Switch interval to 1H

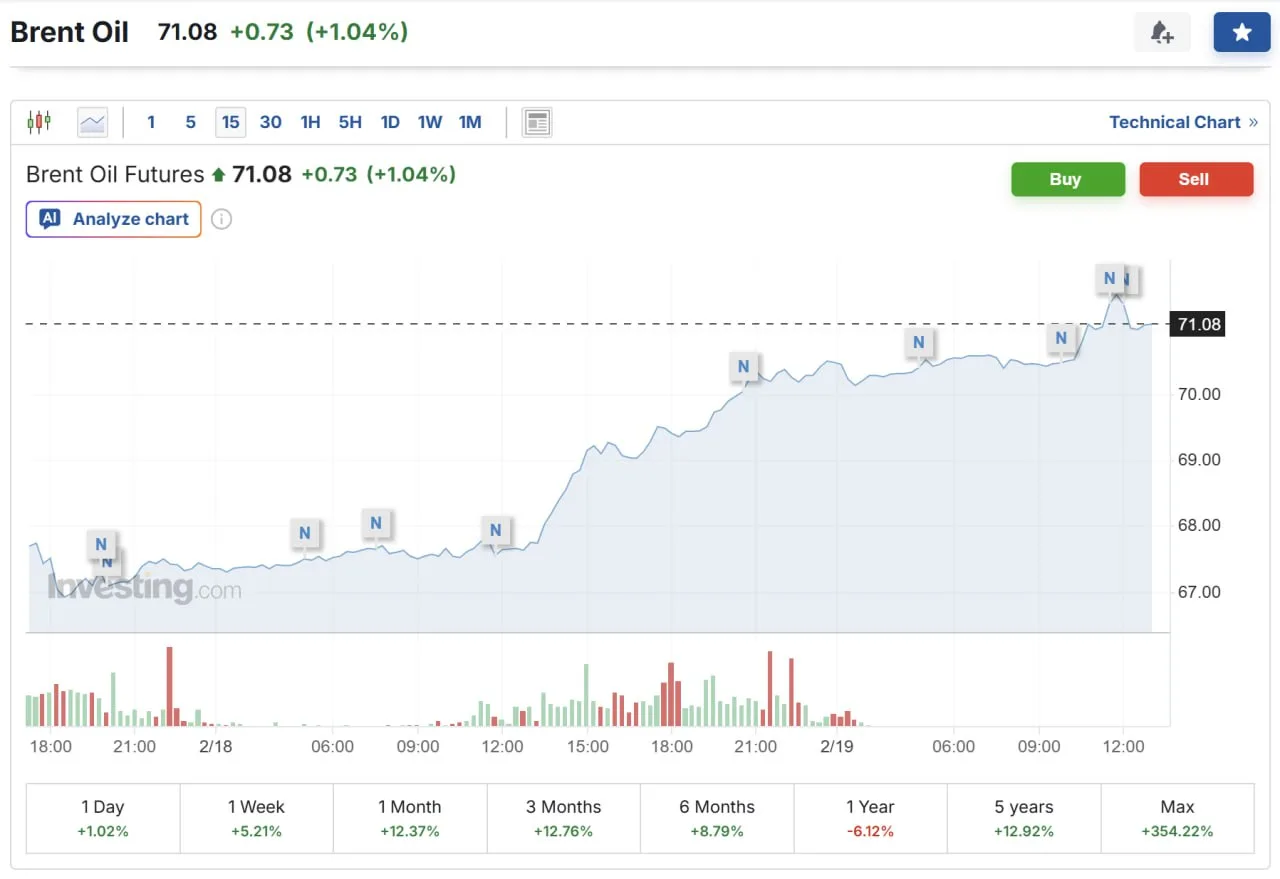[310, 122]
